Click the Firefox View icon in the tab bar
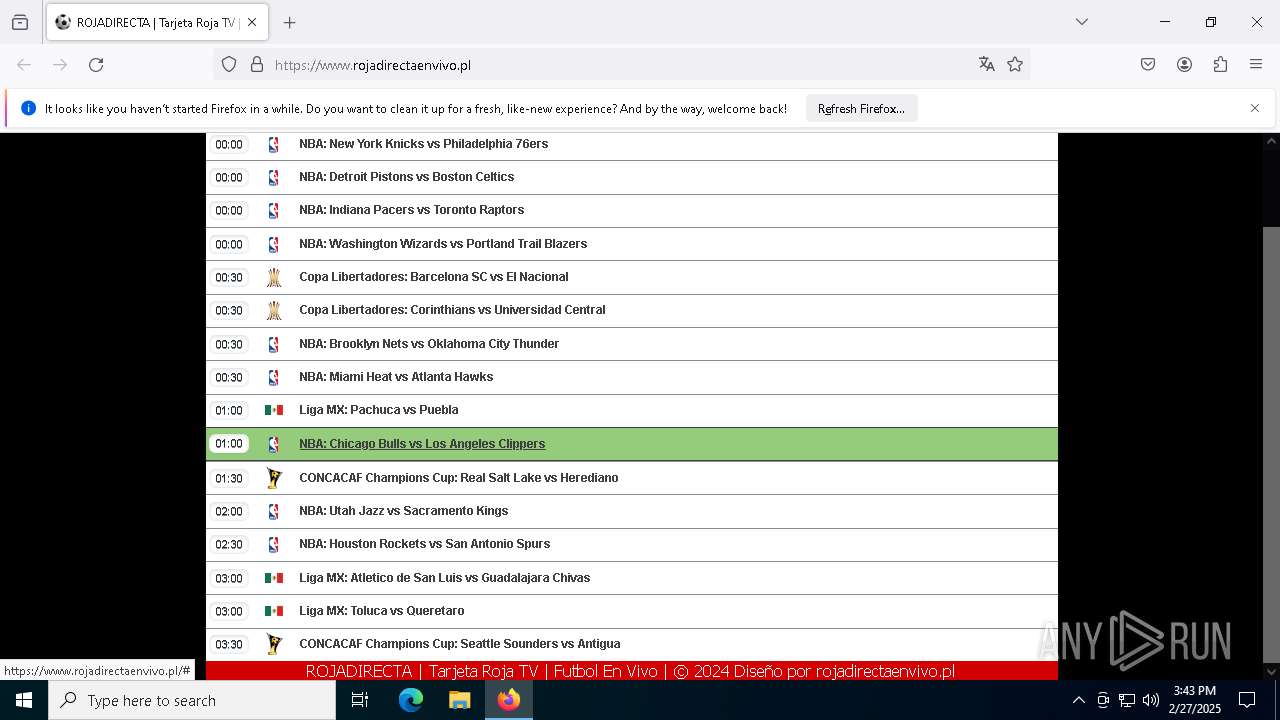The image size is (1280, 720). [x=20, y=22]
